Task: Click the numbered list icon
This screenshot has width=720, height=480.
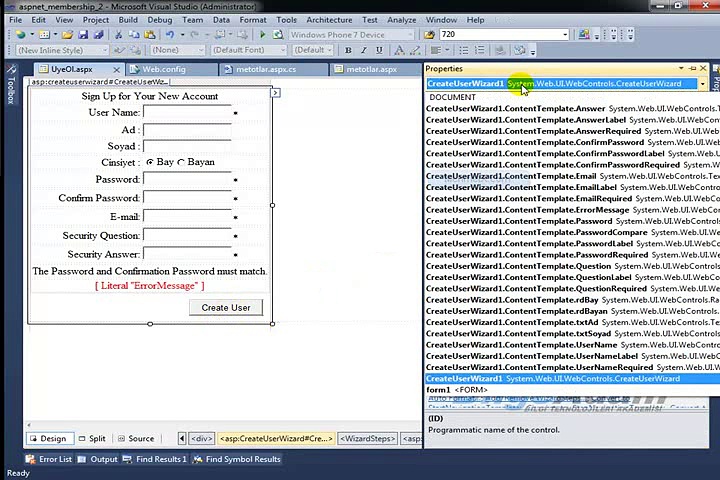Action: (479, 50)
